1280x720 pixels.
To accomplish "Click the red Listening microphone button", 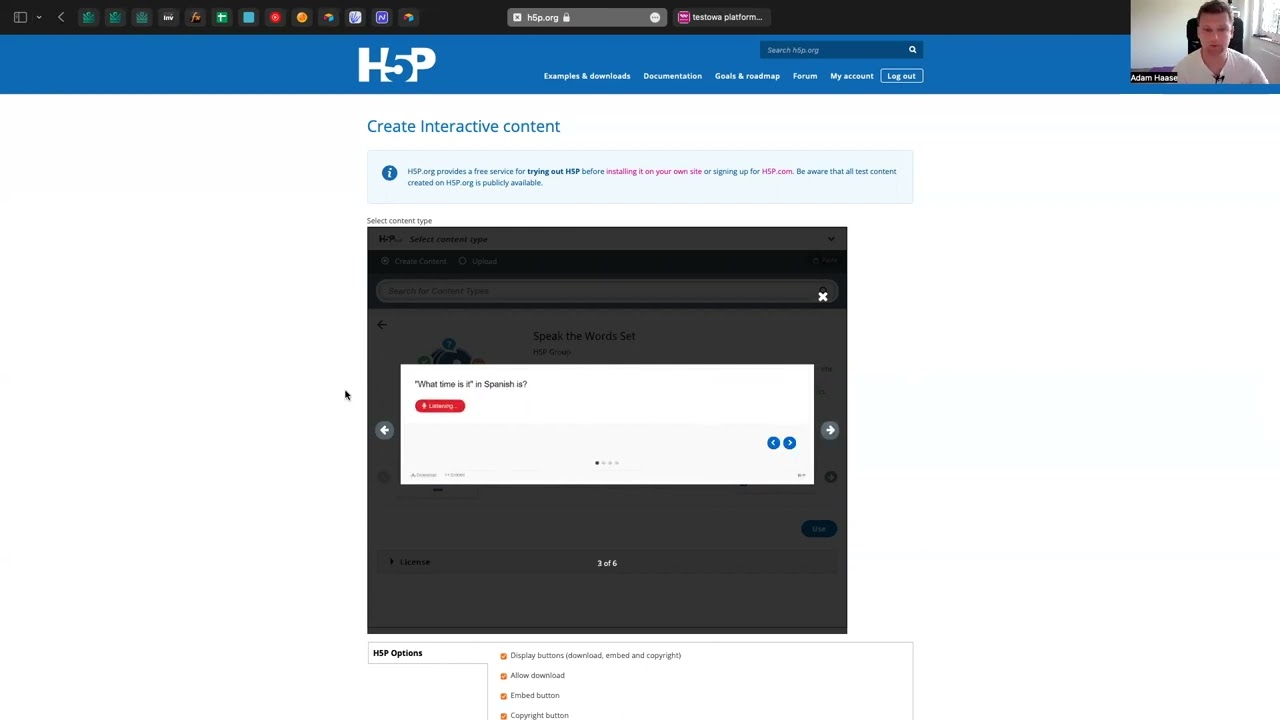I will (x=440, y=406).
